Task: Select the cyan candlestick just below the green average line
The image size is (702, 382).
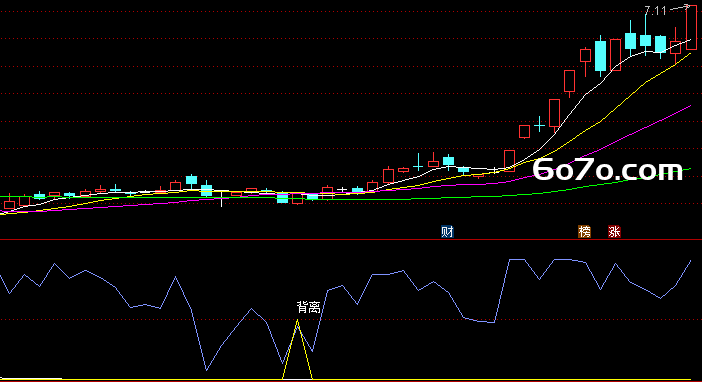Action: point(283,197)
